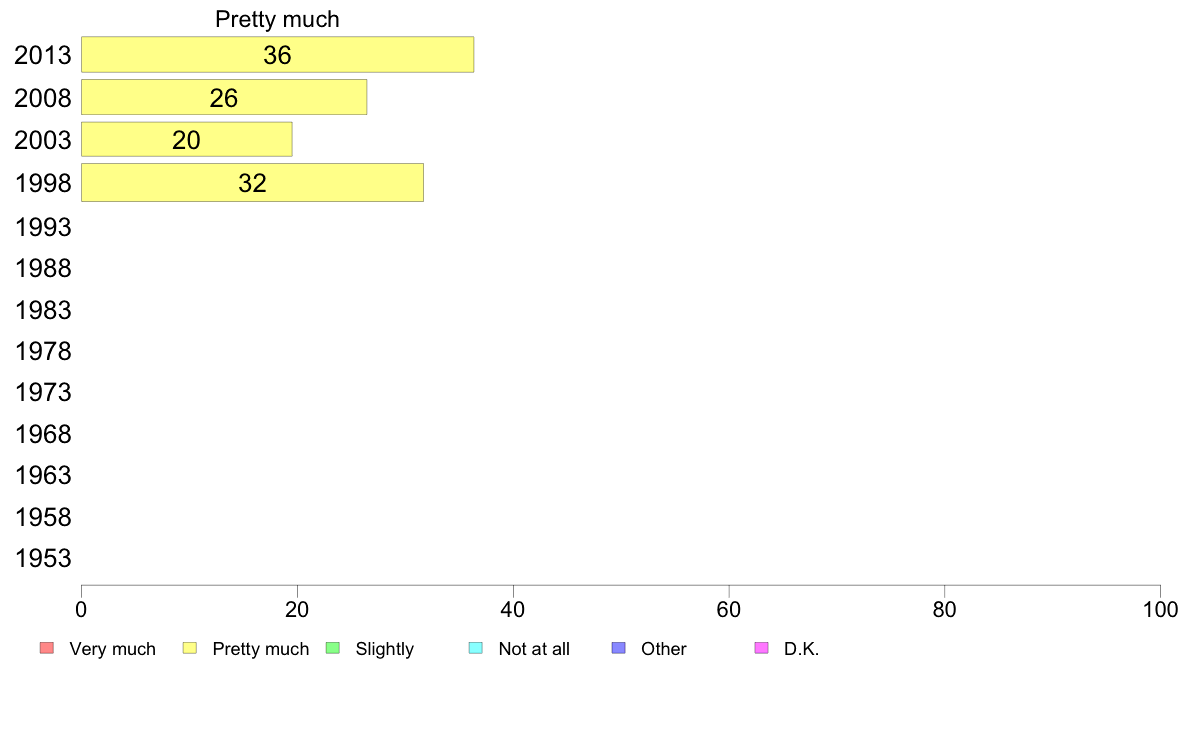Select the 1998 bar showing 32

click(252, 183)
